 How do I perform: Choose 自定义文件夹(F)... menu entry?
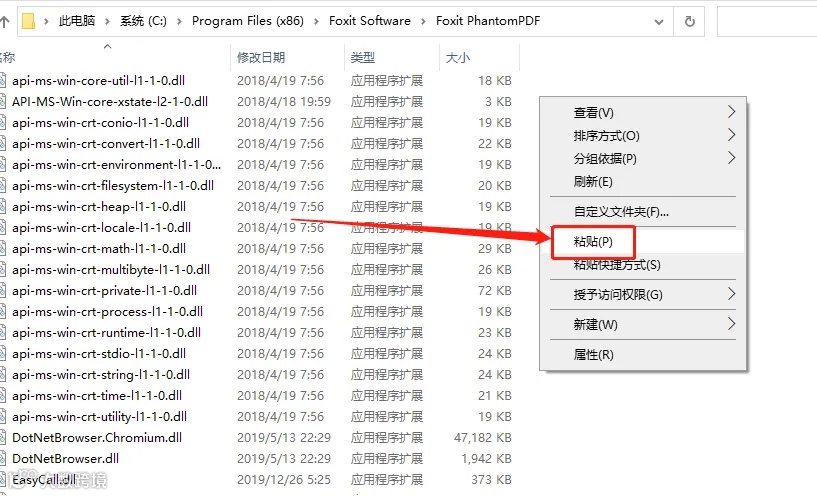643,212
